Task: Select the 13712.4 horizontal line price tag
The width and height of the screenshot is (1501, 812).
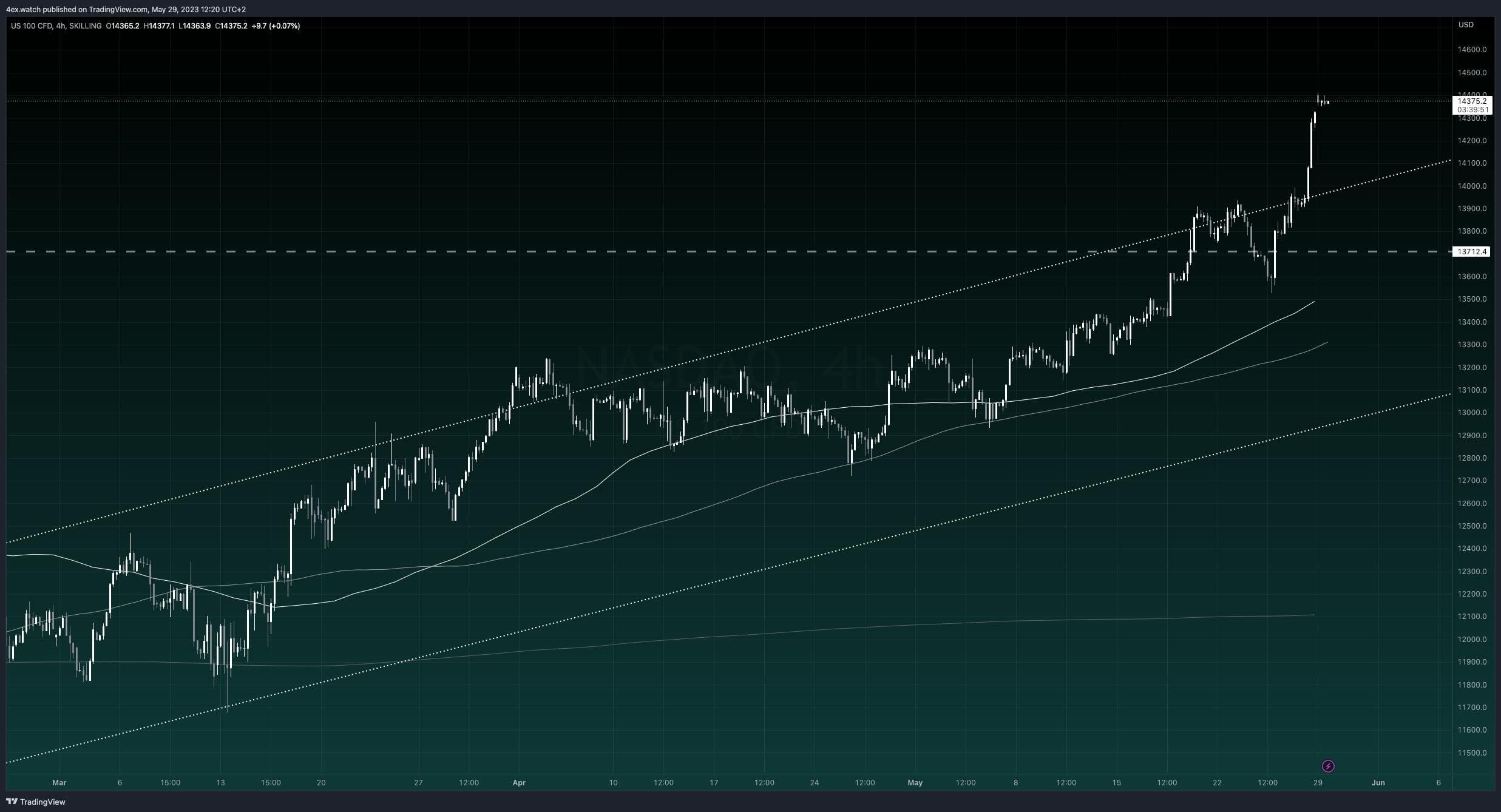Action: (1472, 251)
